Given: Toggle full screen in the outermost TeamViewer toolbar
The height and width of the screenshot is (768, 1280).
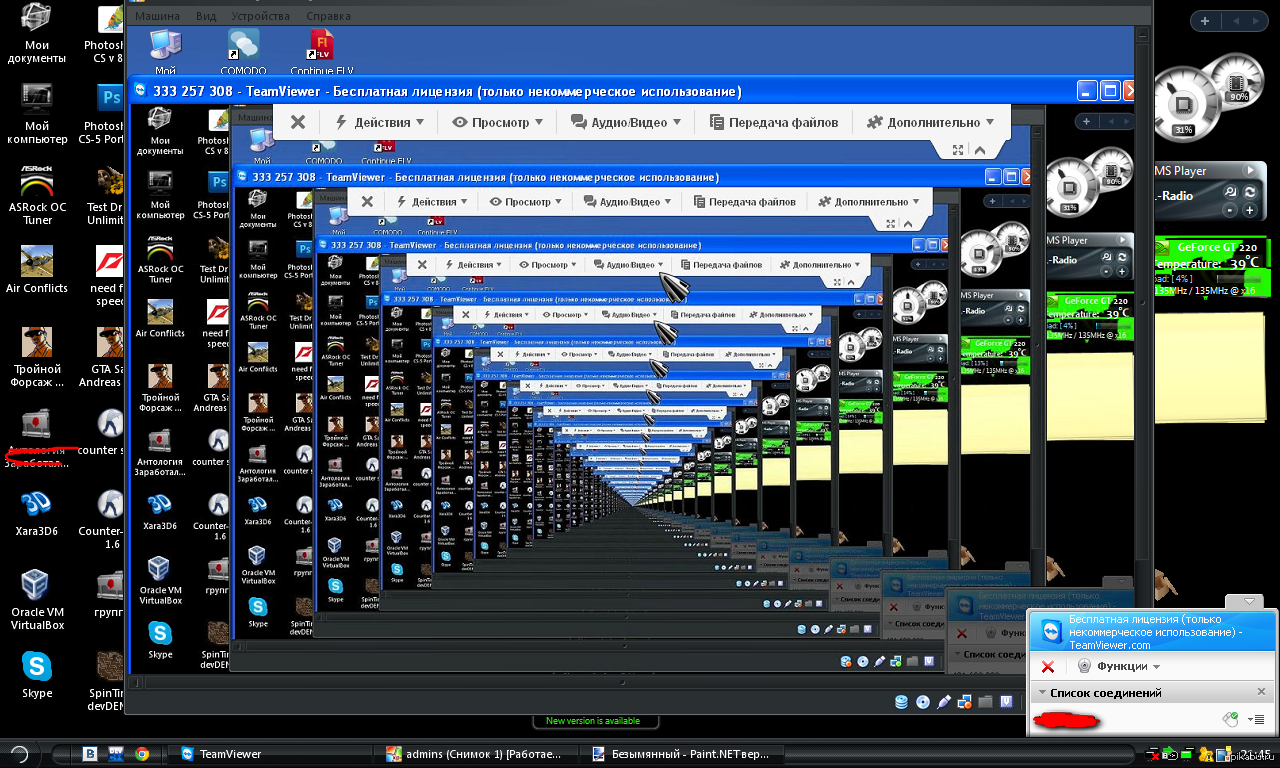Looking at the screenshot, I should (958, 149).
